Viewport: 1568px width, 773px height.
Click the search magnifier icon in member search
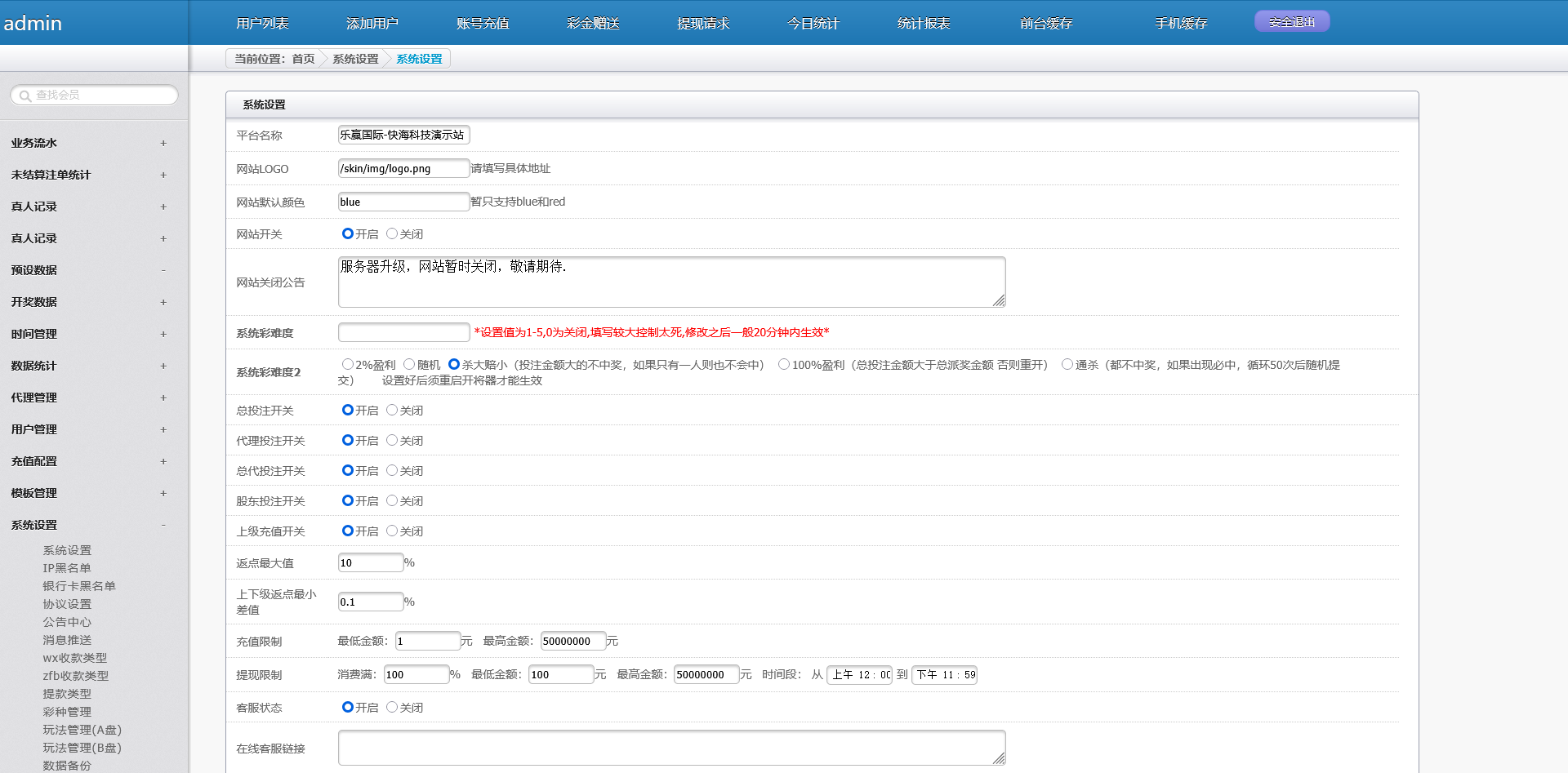click(25, 96)
